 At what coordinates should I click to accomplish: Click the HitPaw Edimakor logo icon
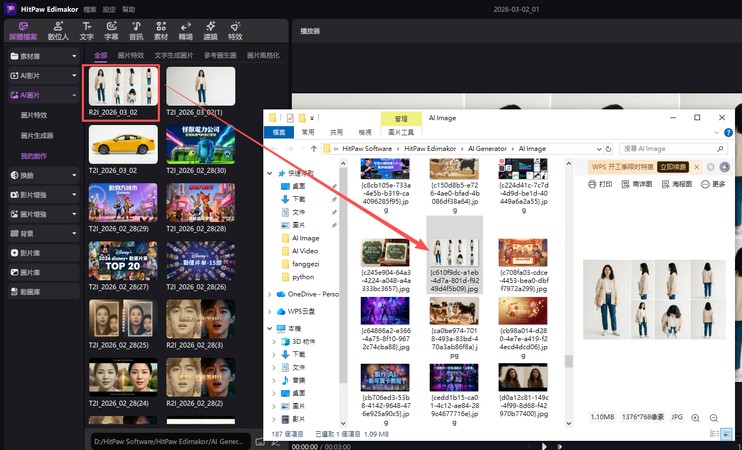tap(10, 9)
